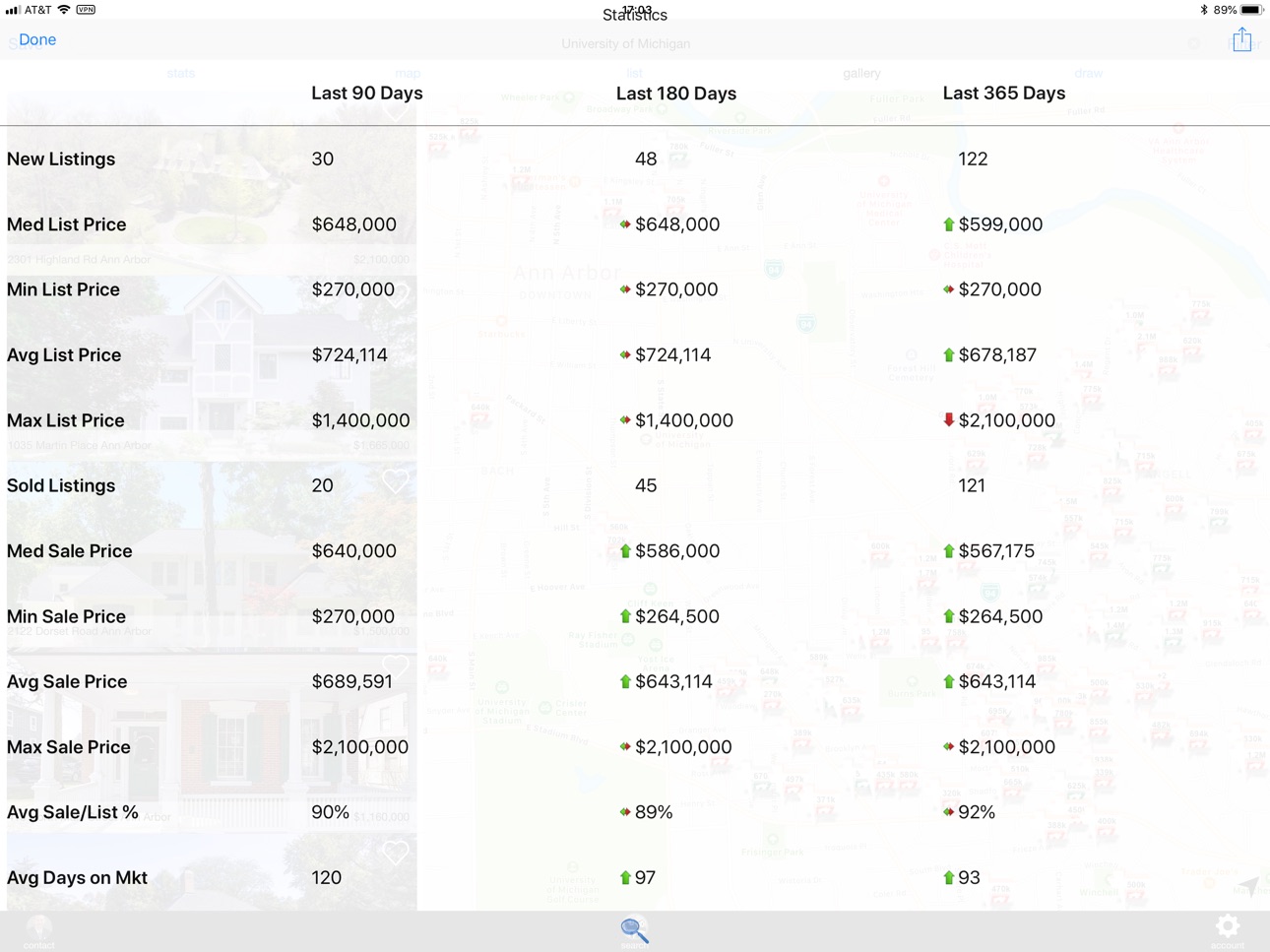Tap the search magnifier icon in bottom bar
This screenshot has height=952, width=1270.
coord(634,929)
